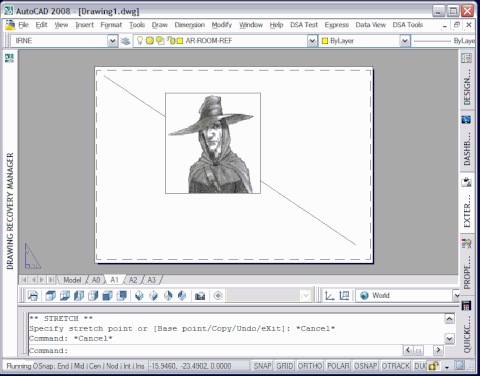Image resolution: width=480 pixels, height=376 pixels.
Task: Open the External References palette icon
Action: (467, 182)
